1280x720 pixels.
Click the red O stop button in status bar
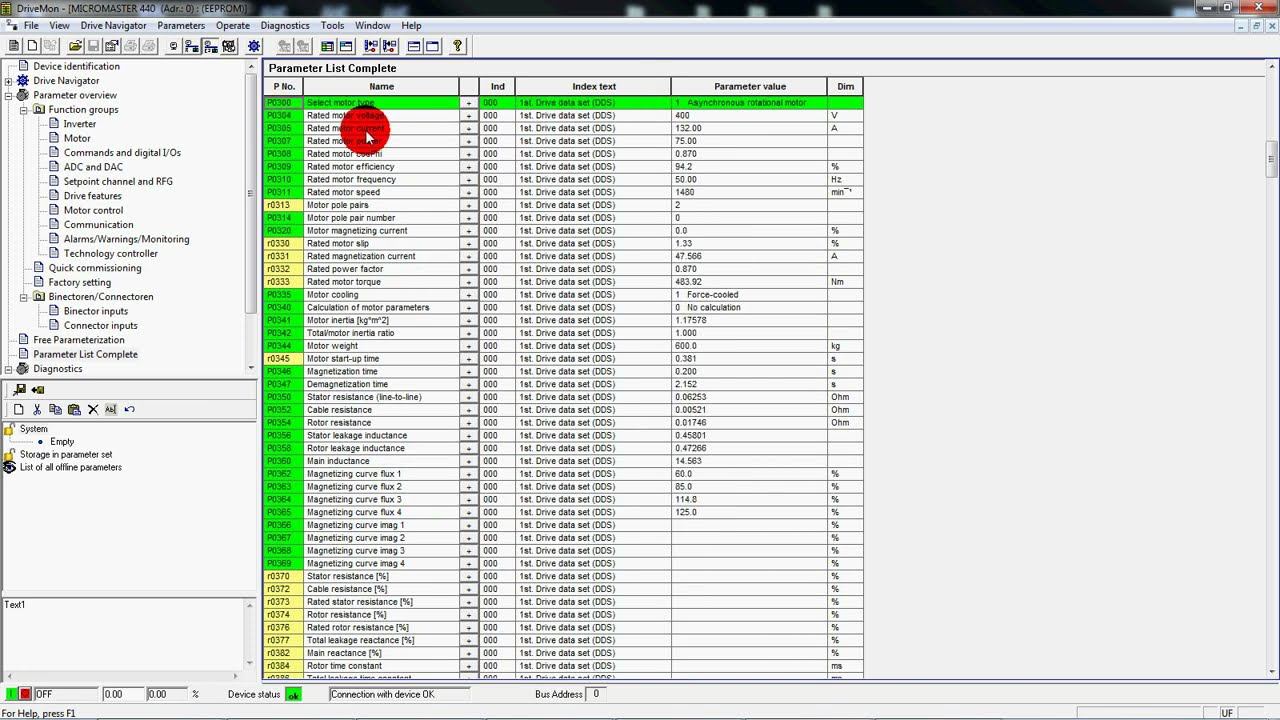[x=26, y=694]
